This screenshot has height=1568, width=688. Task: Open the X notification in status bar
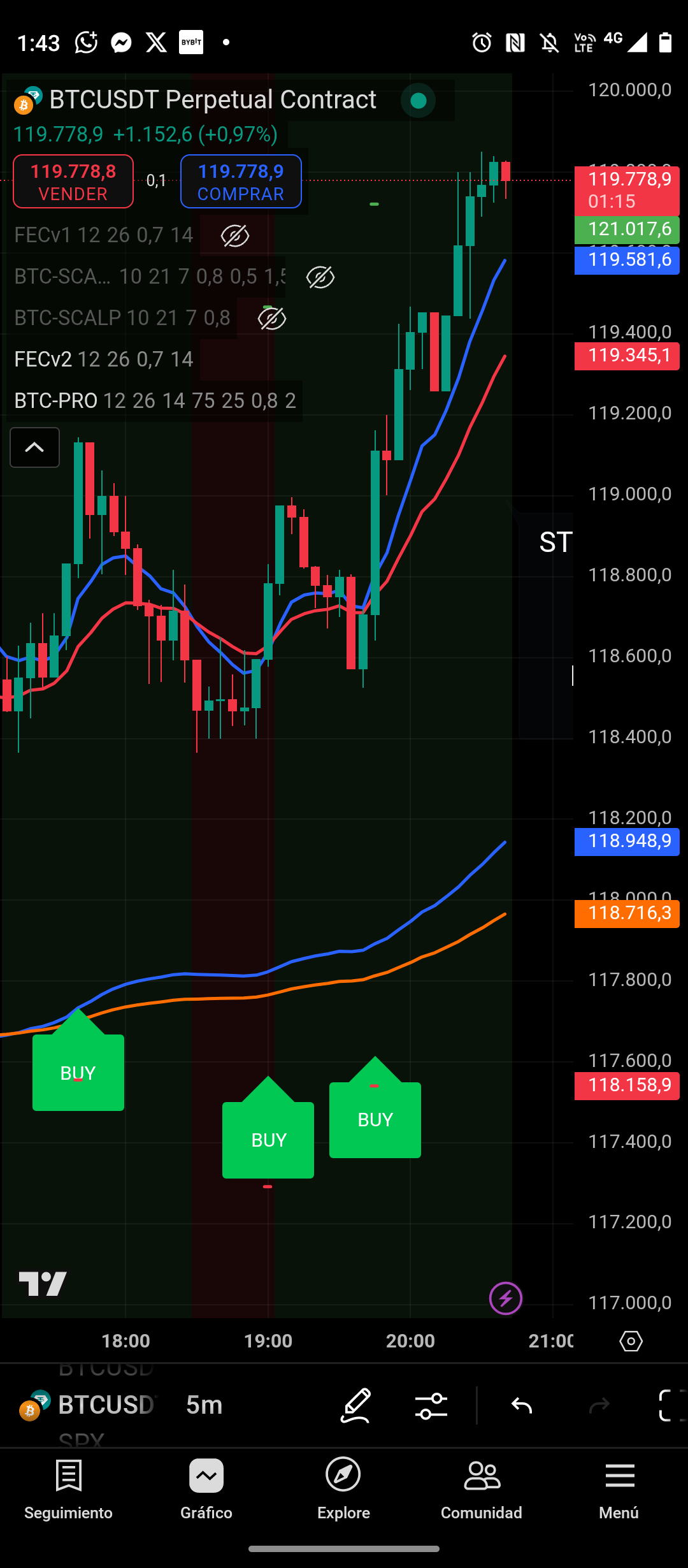[156, 43]
